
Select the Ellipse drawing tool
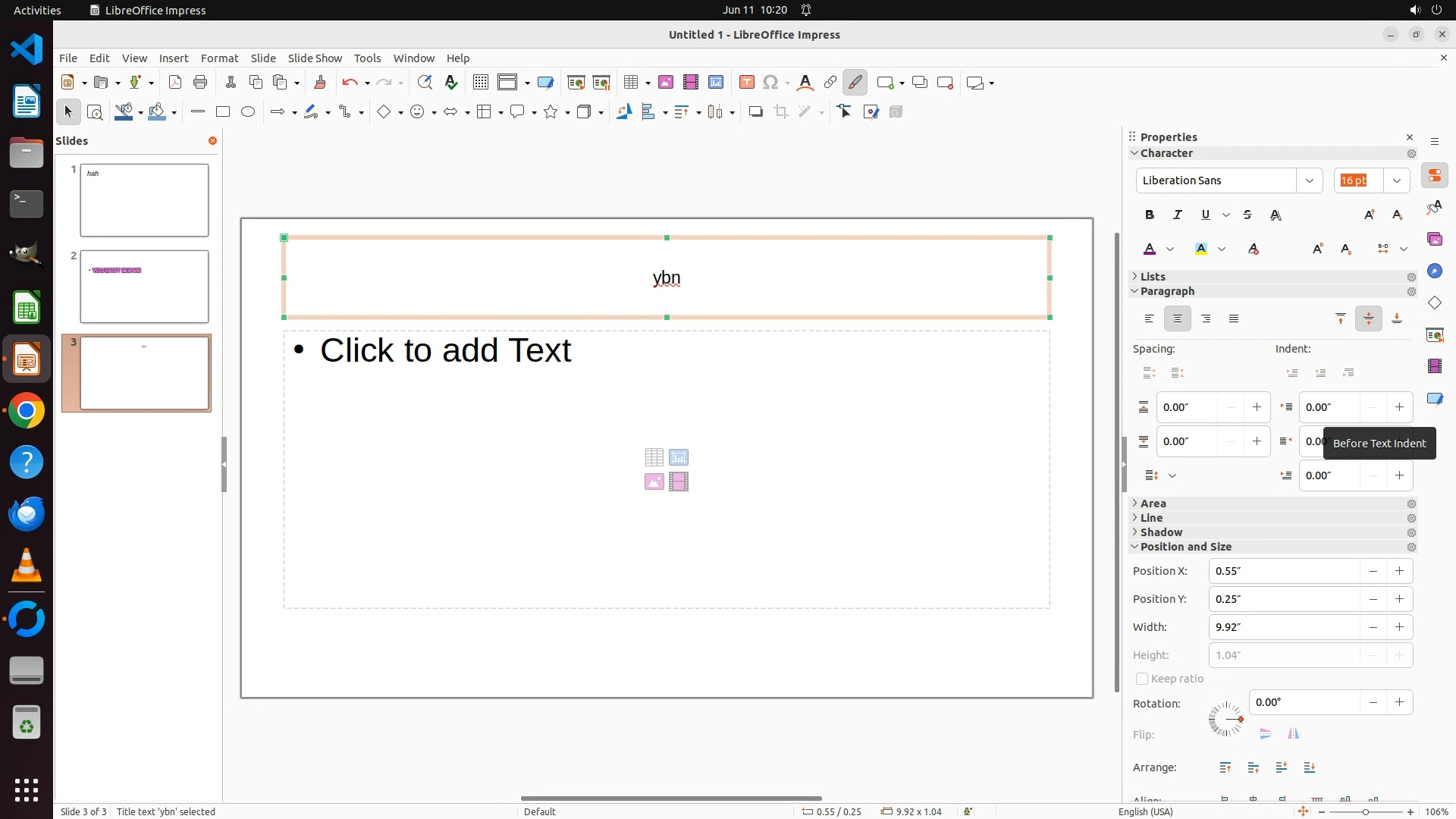coord(248,112)
